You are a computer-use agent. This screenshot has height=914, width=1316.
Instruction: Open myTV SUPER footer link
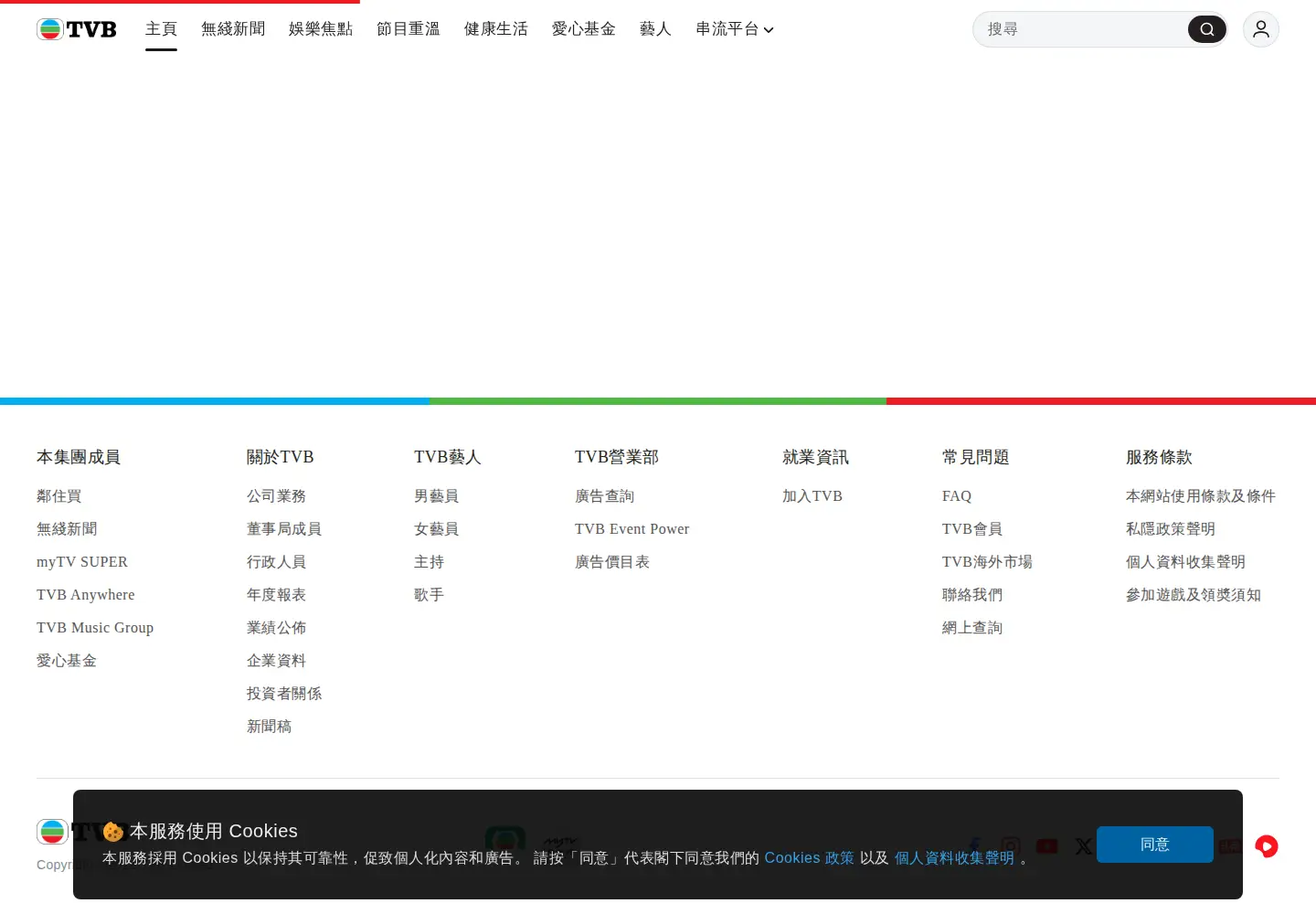point(82,562)
